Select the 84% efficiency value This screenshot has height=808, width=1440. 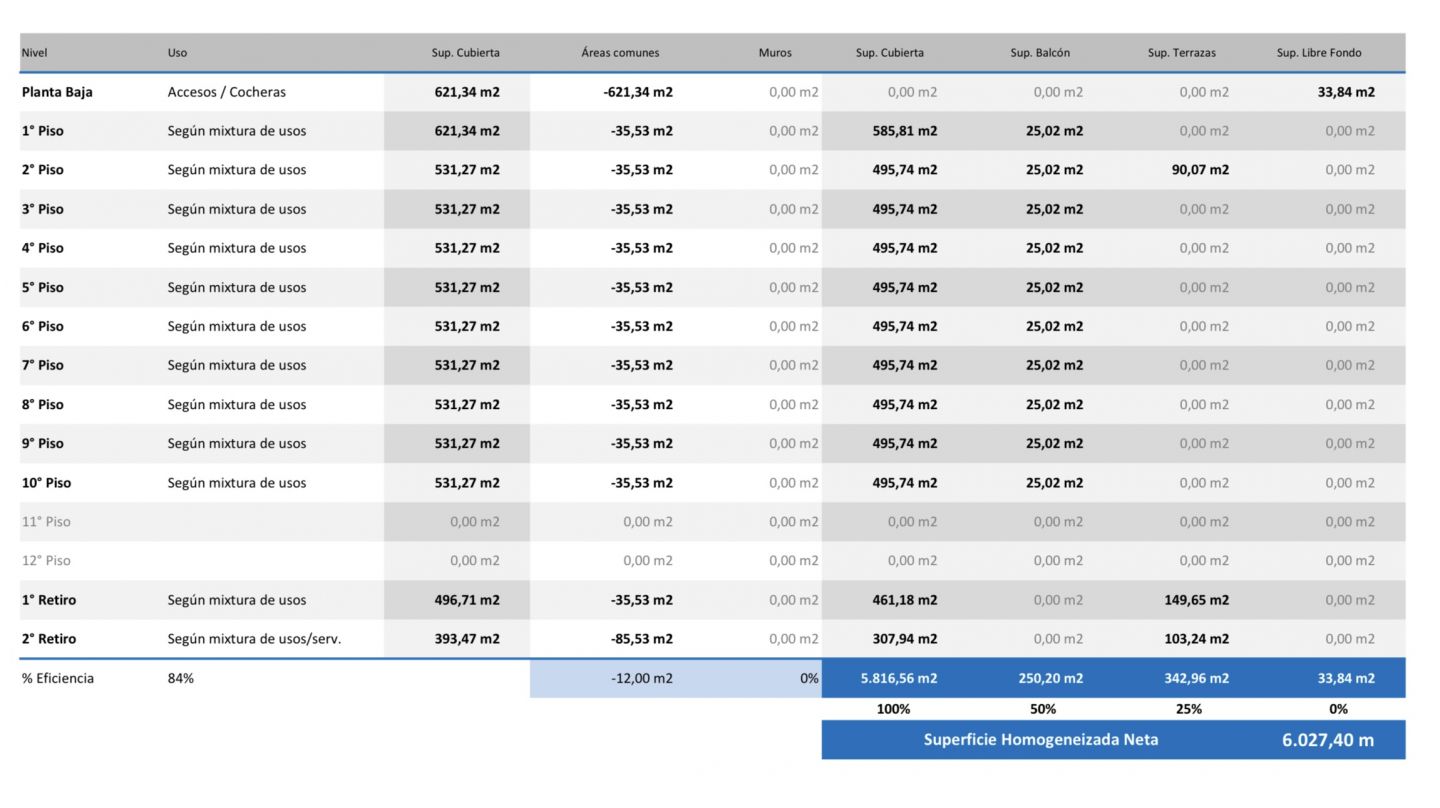[x=181, y=678]
